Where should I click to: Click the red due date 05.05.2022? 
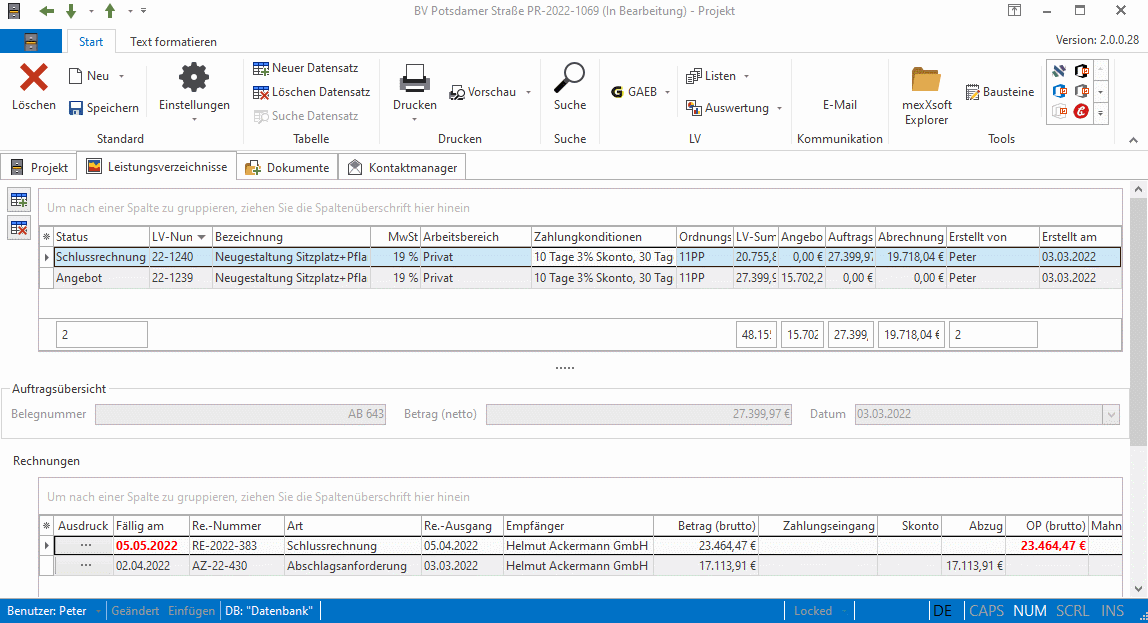point(146,546)
